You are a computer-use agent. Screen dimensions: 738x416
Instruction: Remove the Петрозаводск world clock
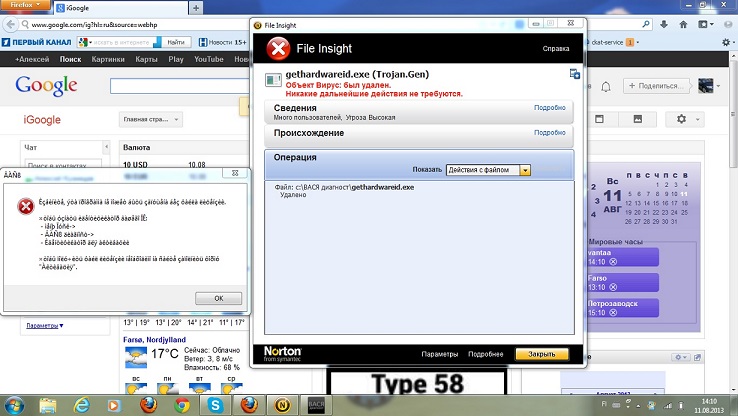pyautogui.click(x=613, y=312)
